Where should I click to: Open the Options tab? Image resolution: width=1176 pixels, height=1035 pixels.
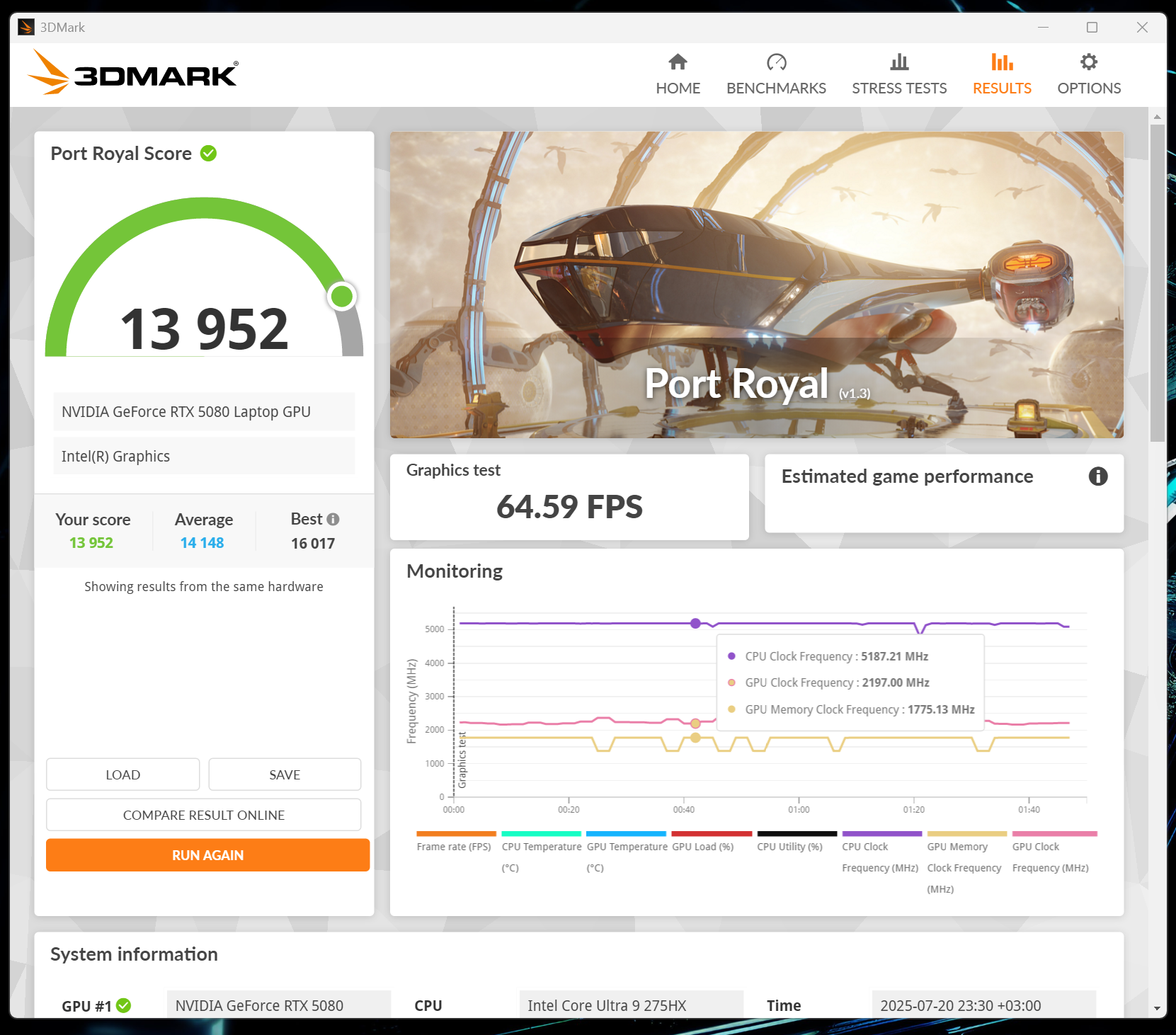[x=1089, y=74]
